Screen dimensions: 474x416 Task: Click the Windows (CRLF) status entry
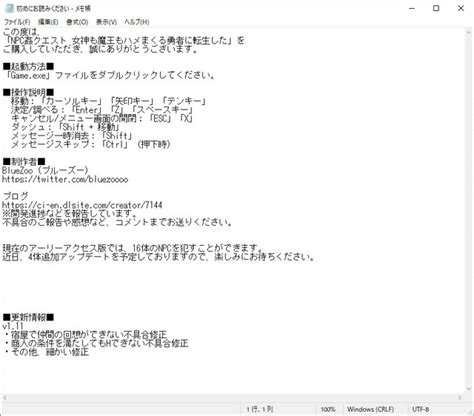click(370, 409)
